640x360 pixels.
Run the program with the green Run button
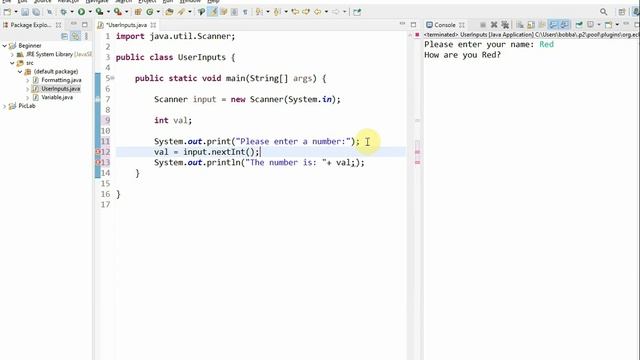[82, 12]
